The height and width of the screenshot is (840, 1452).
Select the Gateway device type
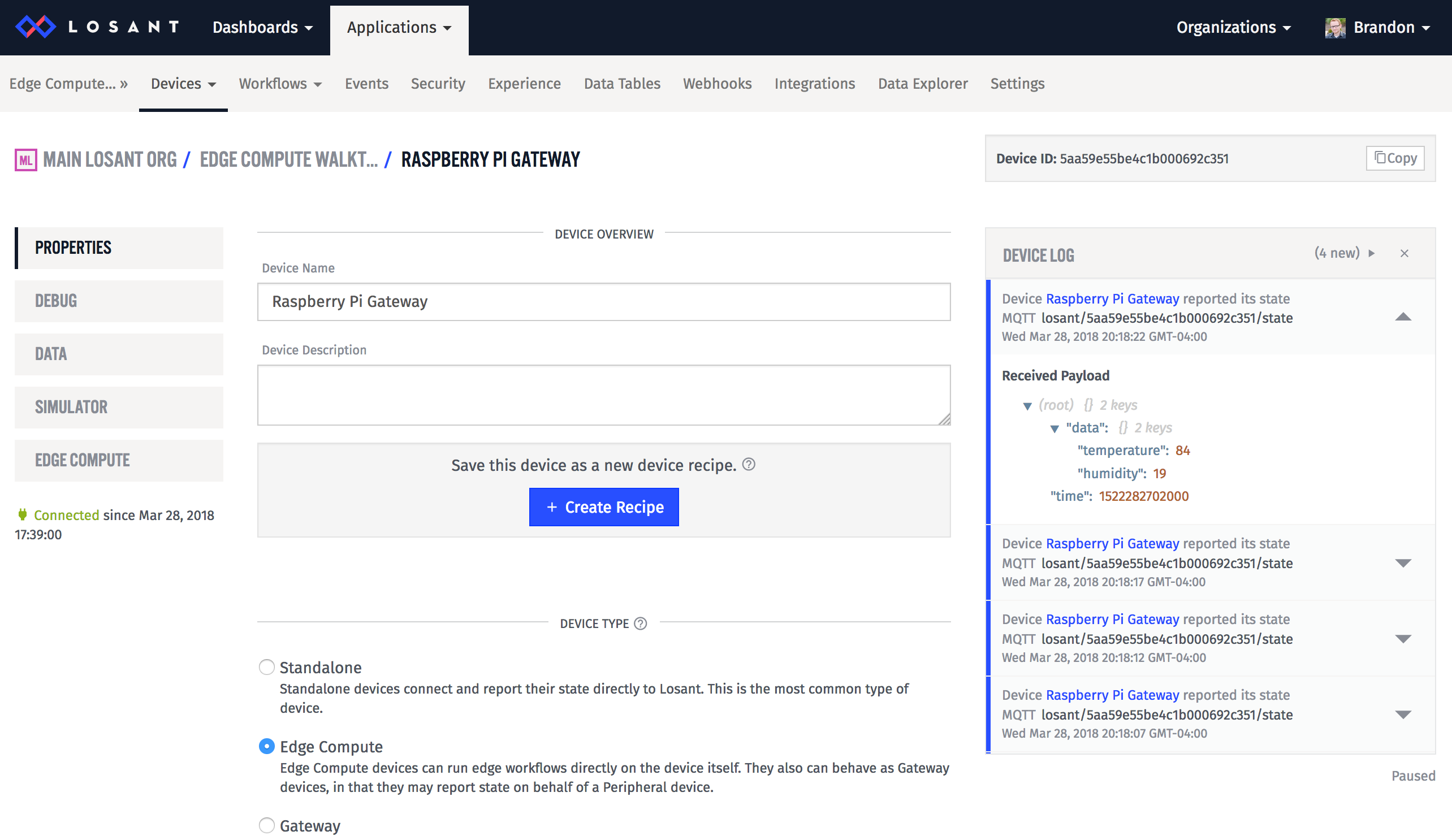[267, 825]
